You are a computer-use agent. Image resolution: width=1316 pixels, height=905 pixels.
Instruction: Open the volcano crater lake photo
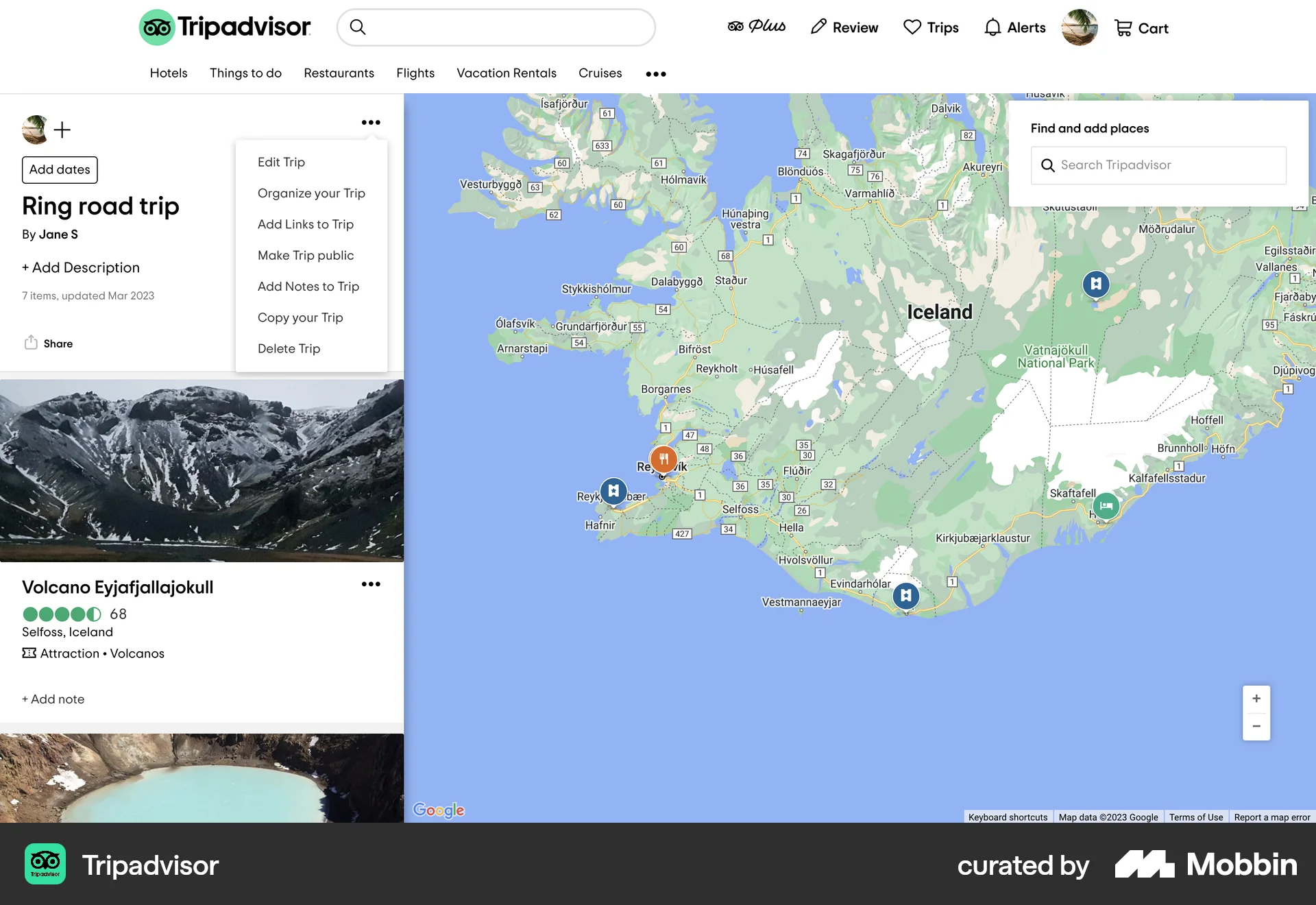click(202, 778)
